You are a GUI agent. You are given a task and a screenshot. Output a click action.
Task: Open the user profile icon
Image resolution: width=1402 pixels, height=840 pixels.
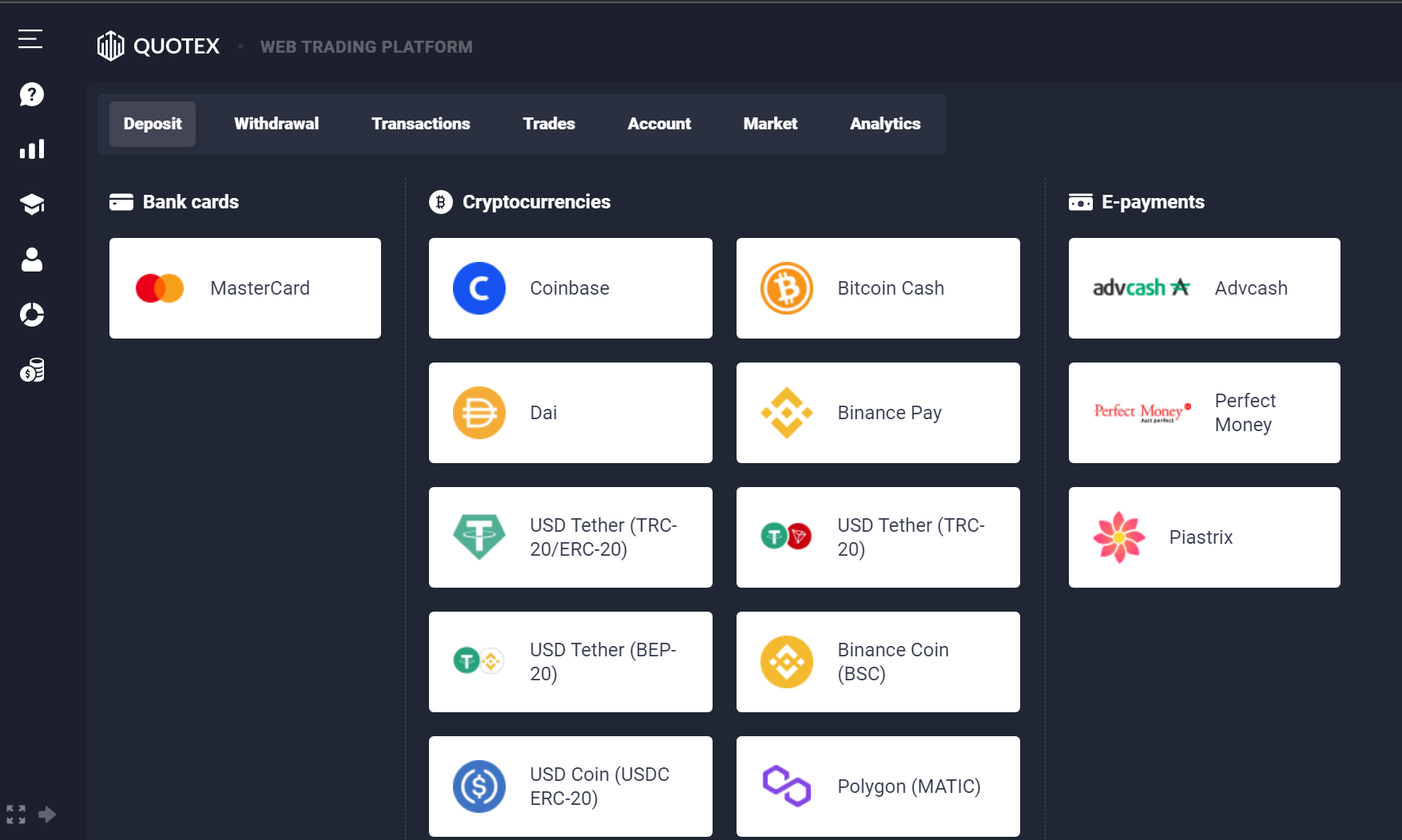click(x=32, y=260)
